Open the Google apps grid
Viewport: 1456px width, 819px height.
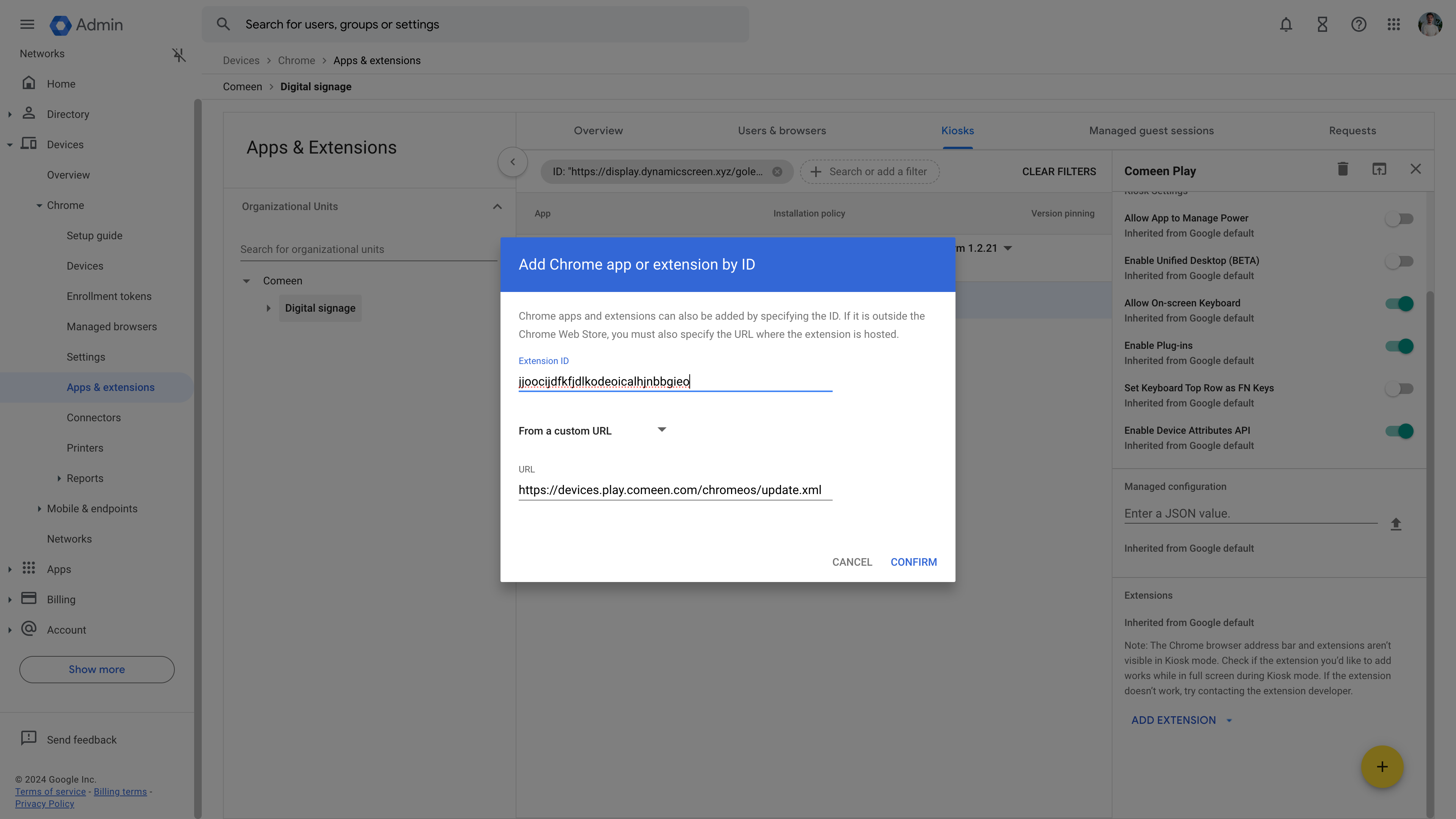pyautogui.click(x=1394, y=24)
